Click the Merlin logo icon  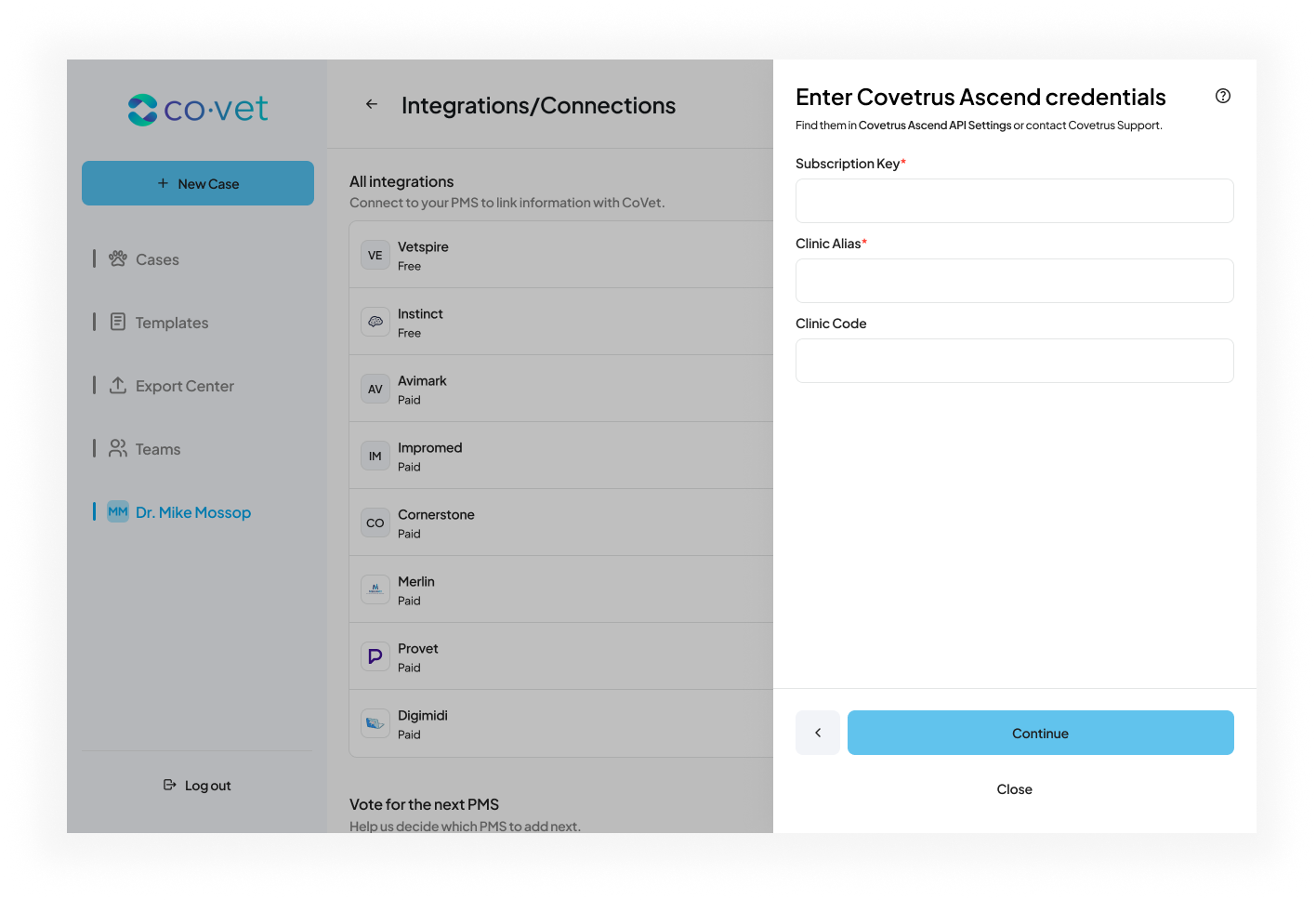tap(375, 589)
